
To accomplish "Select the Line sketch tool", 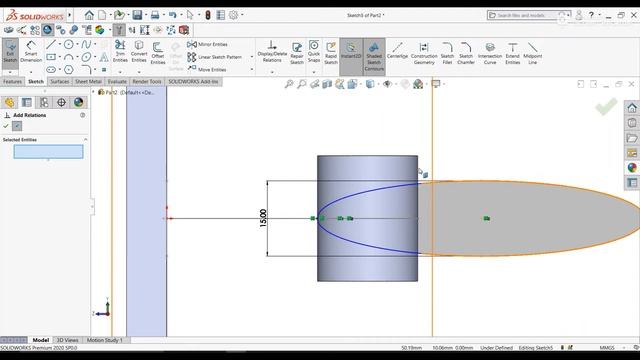I will click(51, 44).
